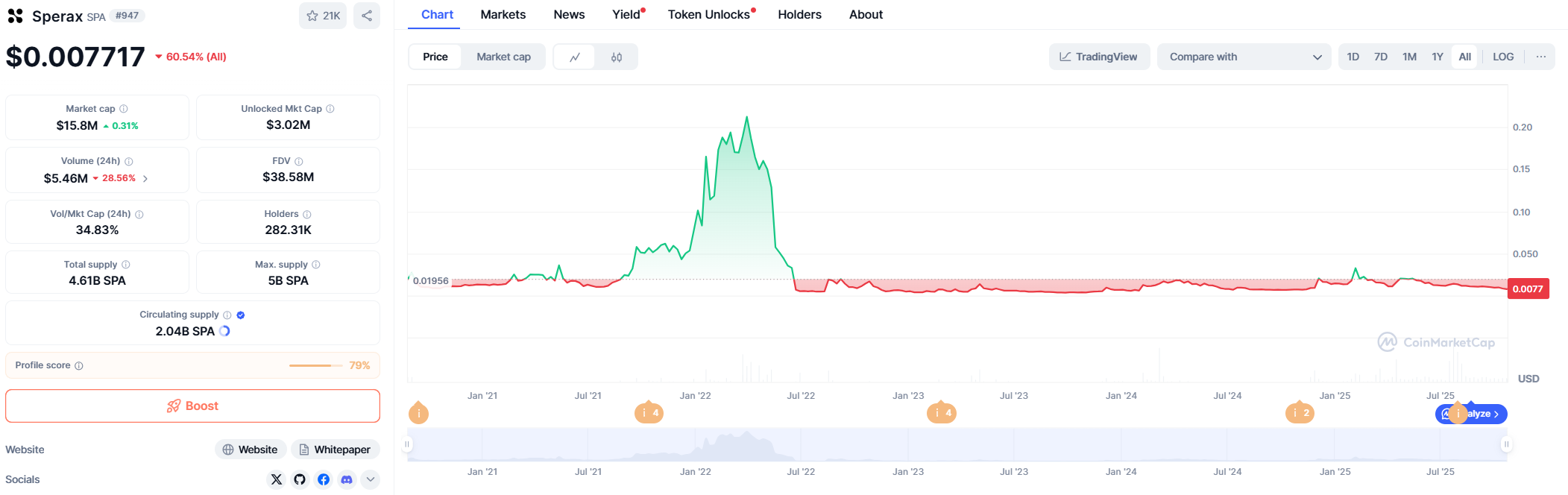
Task: Expand more socials chevron
Action: click(371, 479)
